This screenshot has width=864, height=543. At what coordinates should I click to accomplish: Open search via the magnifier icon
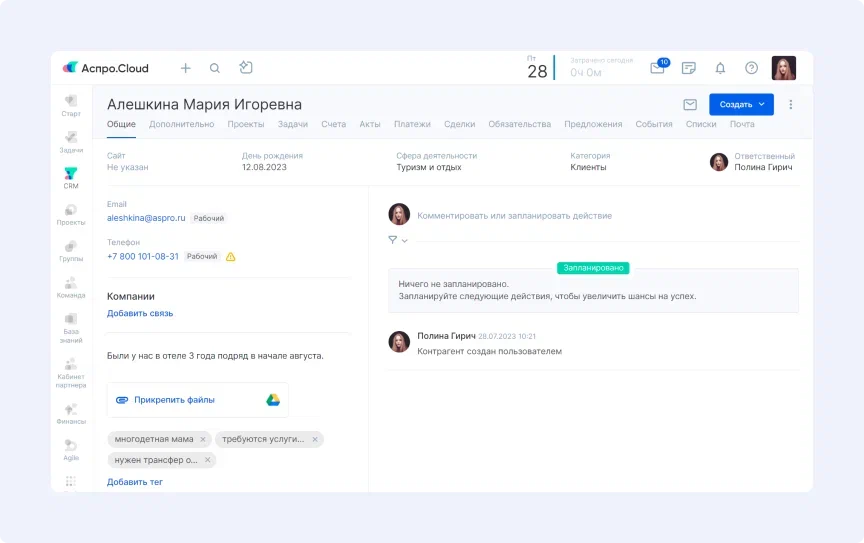click(215, 68)
